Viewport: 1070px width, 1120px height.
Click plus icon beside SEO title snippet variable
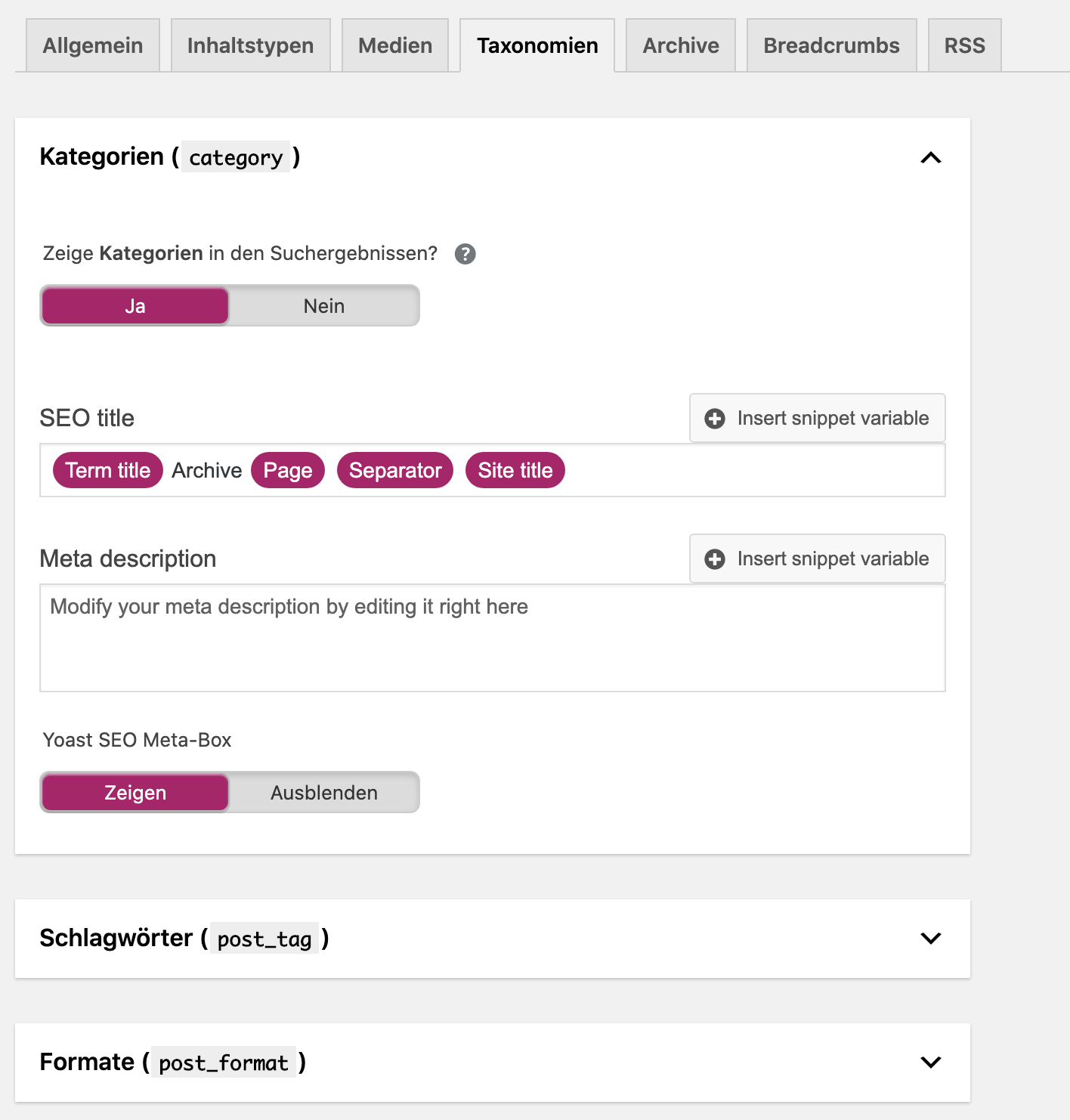point(715,419)
